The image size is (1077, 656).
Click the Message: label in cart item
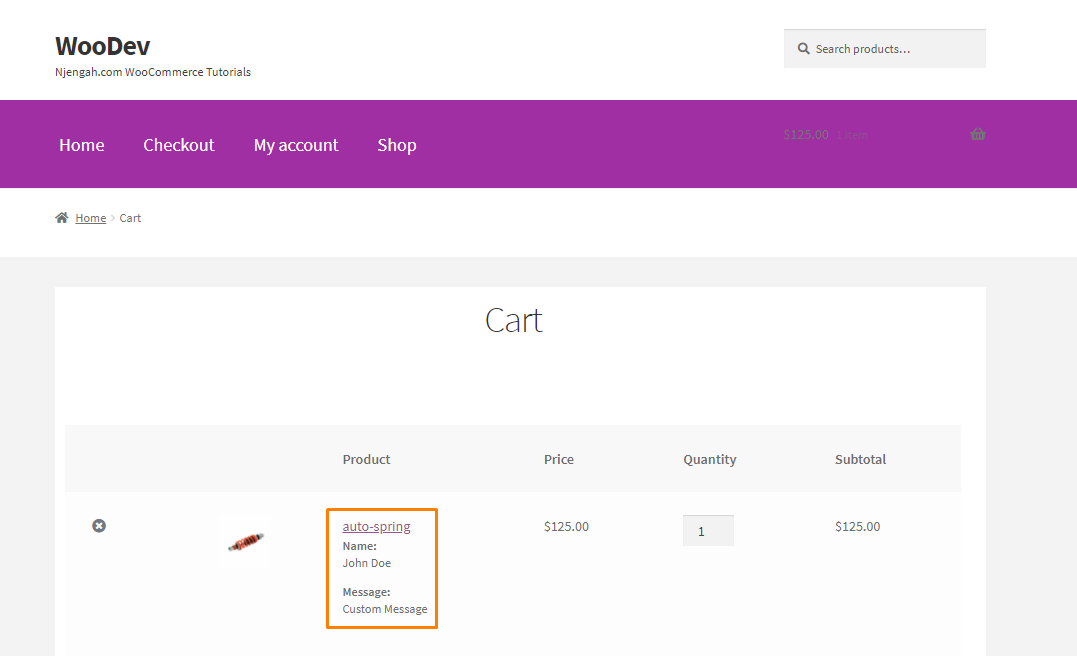[366, 592]
